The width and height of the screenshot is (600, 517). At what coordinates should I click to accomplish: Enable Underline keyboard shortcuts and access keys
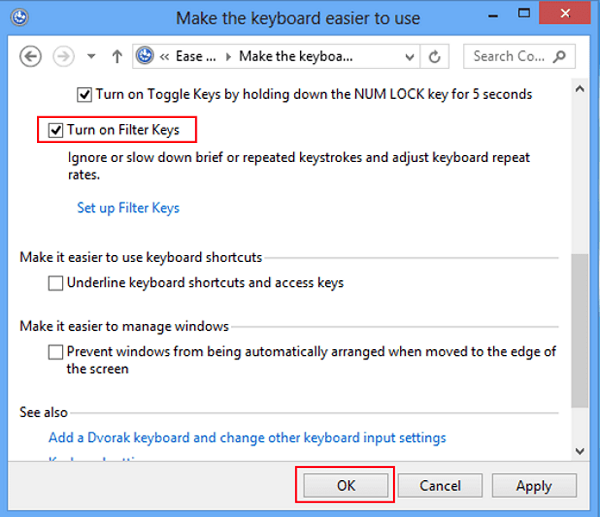[x=56, y=283]
